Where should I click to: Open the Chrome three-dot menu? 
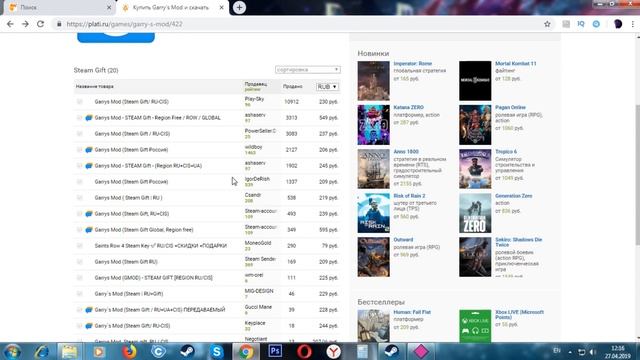point(633,24)
